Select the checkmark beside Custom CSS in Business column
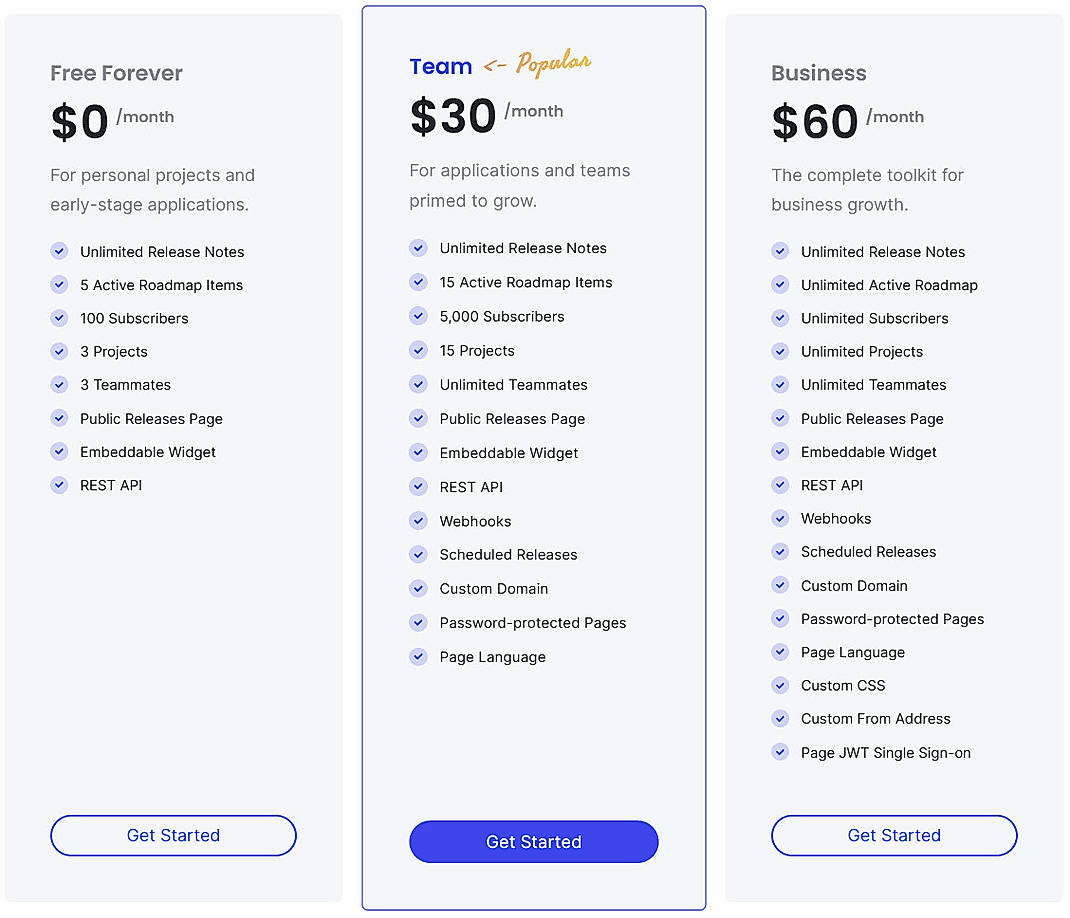The width and height of the screenshot is (1070, 918). pyautogui.click(x=779, y=685)
